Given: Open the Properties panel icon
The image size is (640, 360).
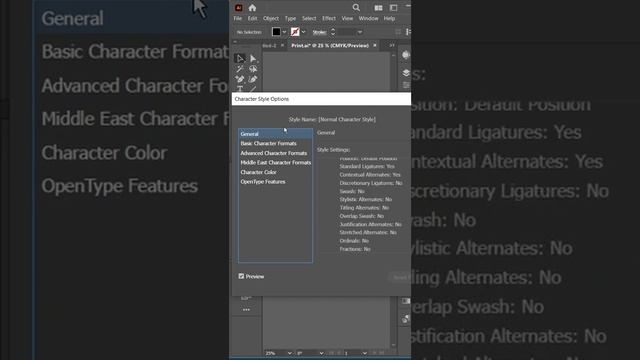Looking at the screenshot, I should tap(406, 55).
